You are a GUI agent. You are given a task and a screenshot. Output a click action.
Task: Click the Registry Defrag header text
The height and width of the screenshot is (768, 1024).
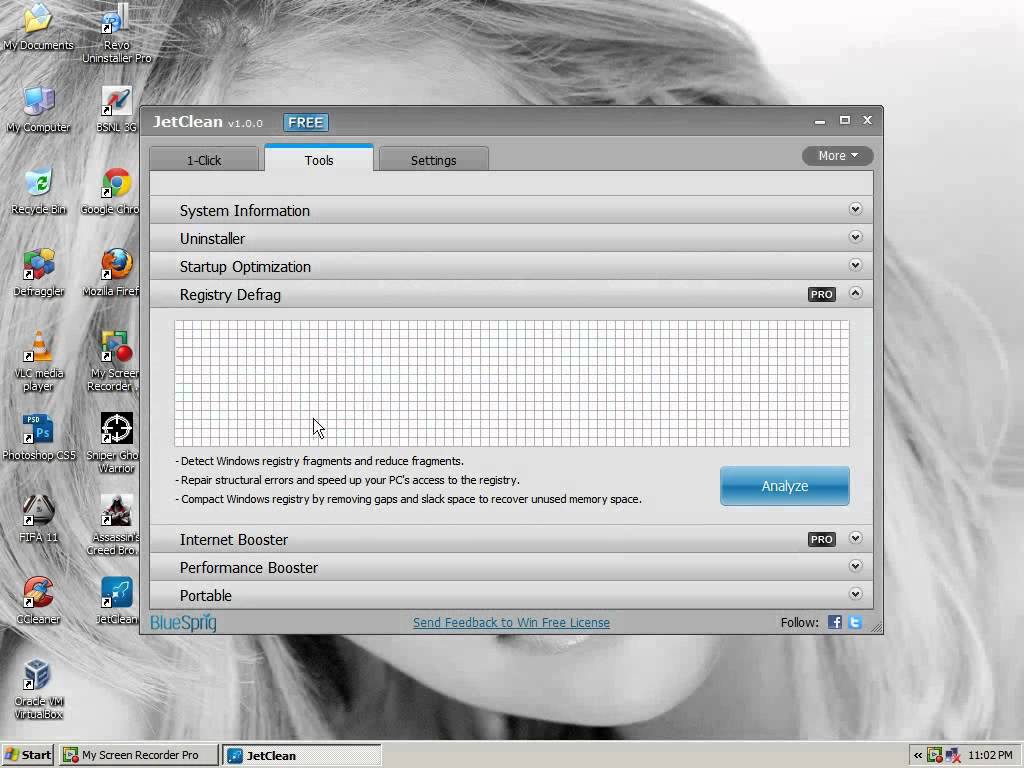tap(230, 295)
